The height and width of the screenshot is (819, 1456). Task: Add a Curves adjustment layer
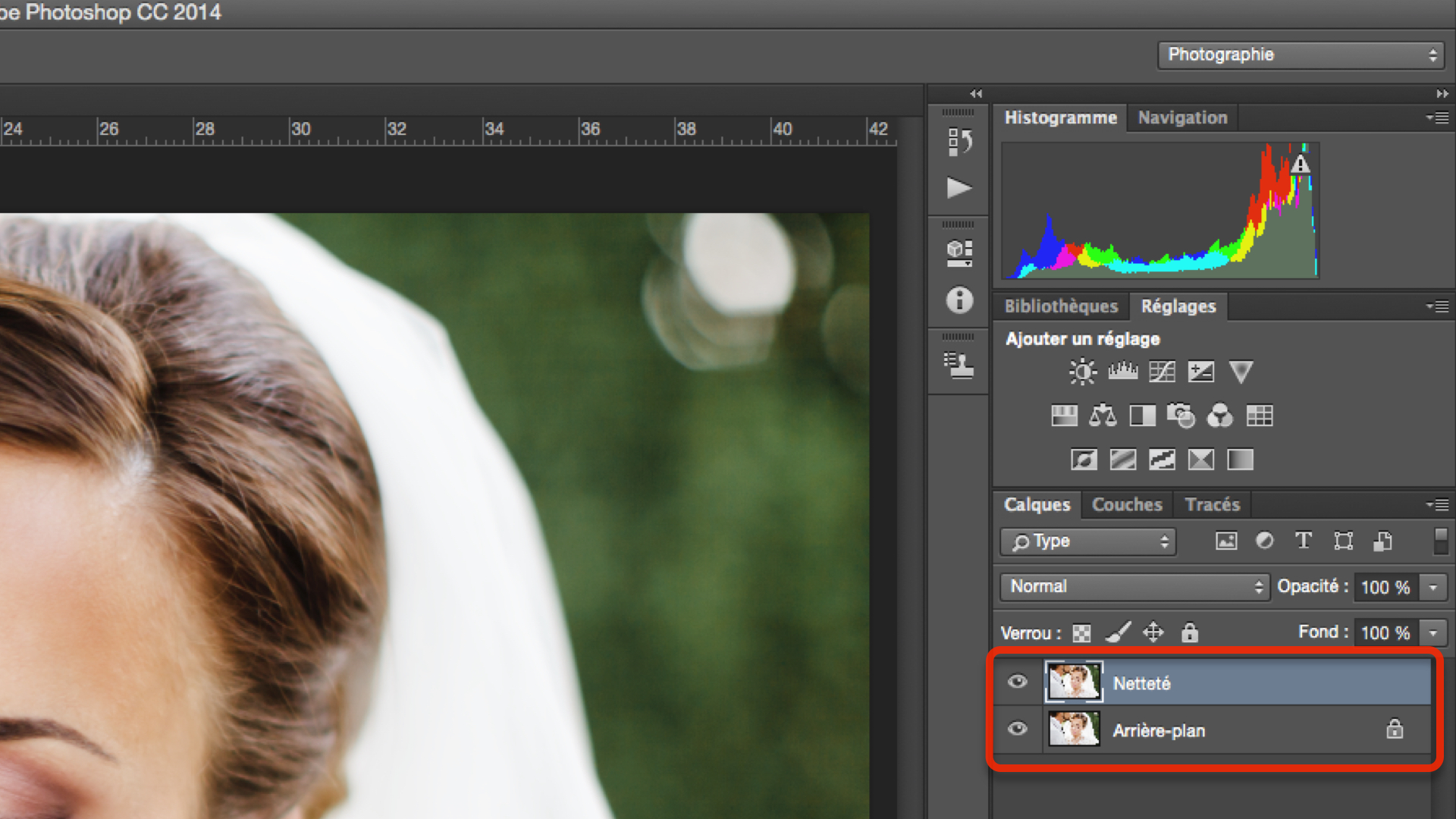pyautogui.click(x=1162, y=372)
